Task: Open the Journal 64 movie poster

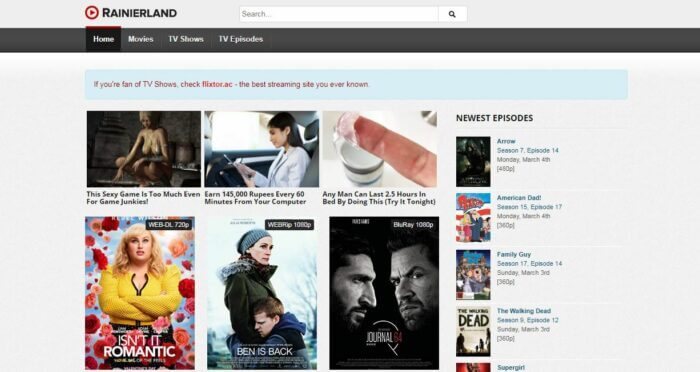Action: tap(384, 293)
